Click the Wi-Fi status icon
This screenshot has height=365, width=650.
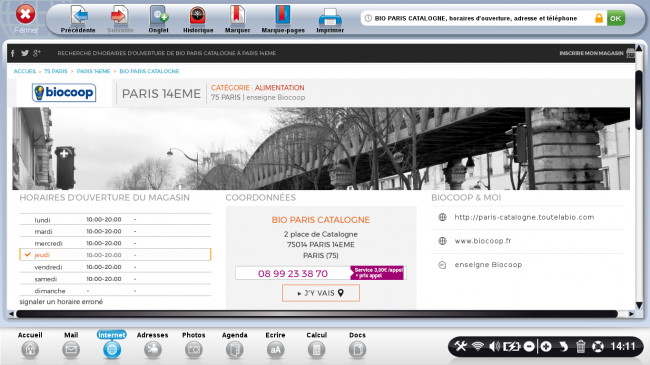tap(478, 346)
